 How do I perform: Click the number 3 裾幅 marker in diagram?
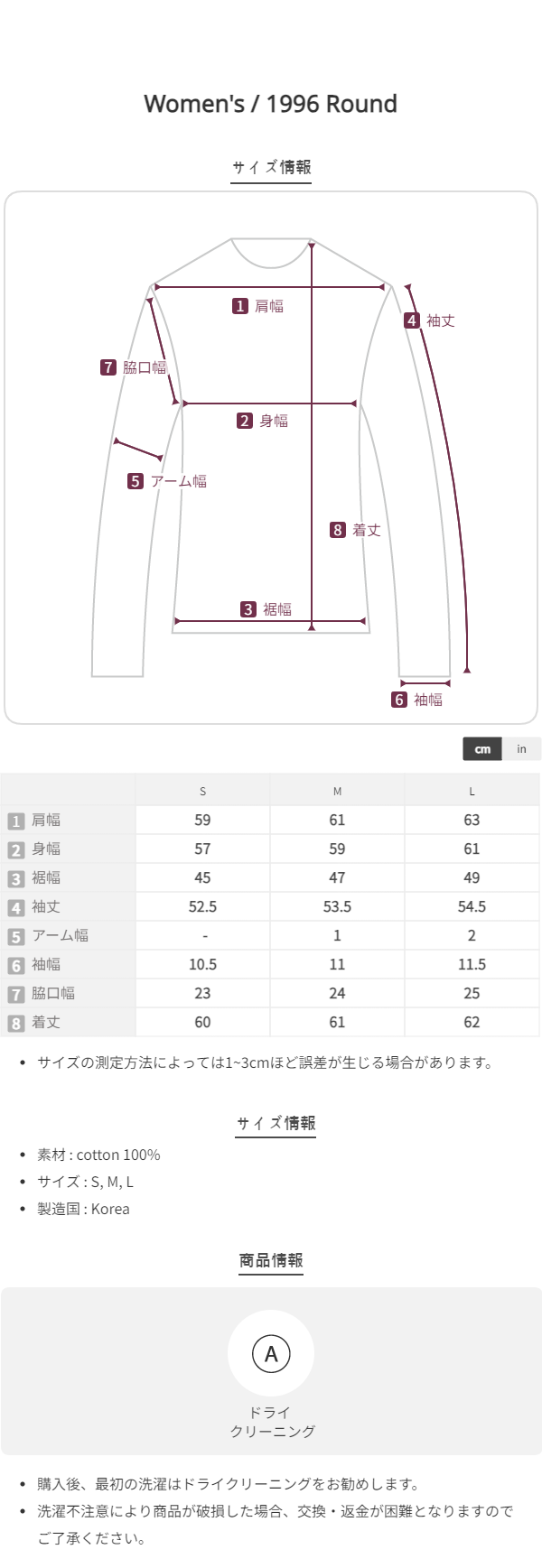(248, 609)
